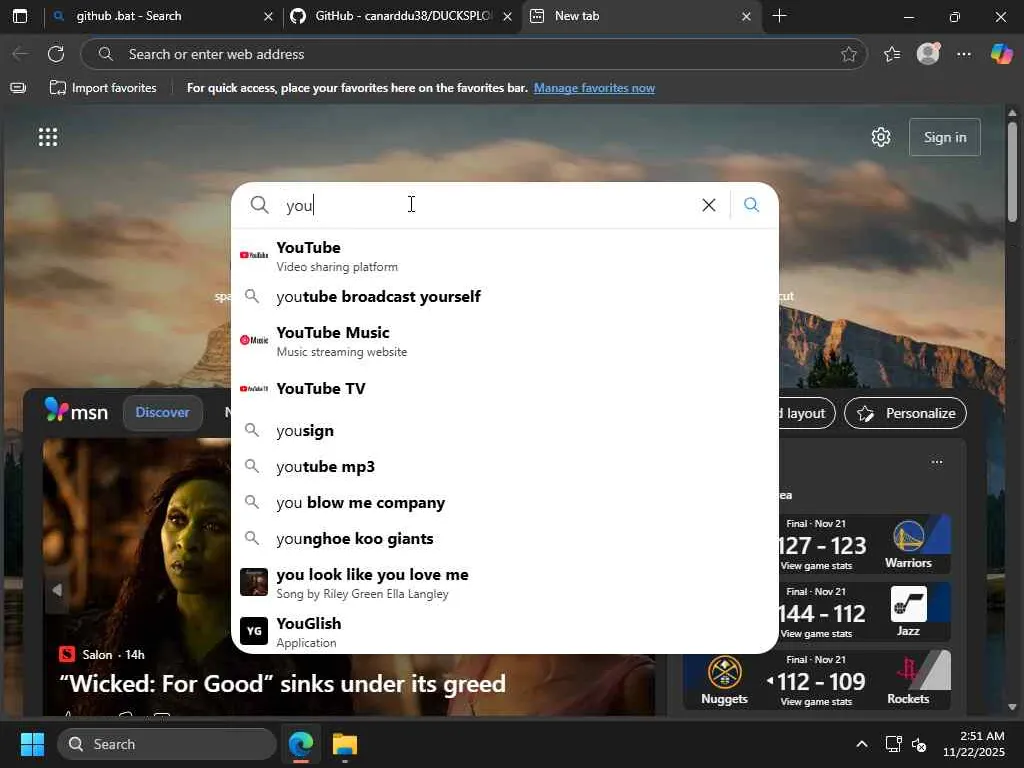Select the YouTube TV suggestion

pos(505,389)
